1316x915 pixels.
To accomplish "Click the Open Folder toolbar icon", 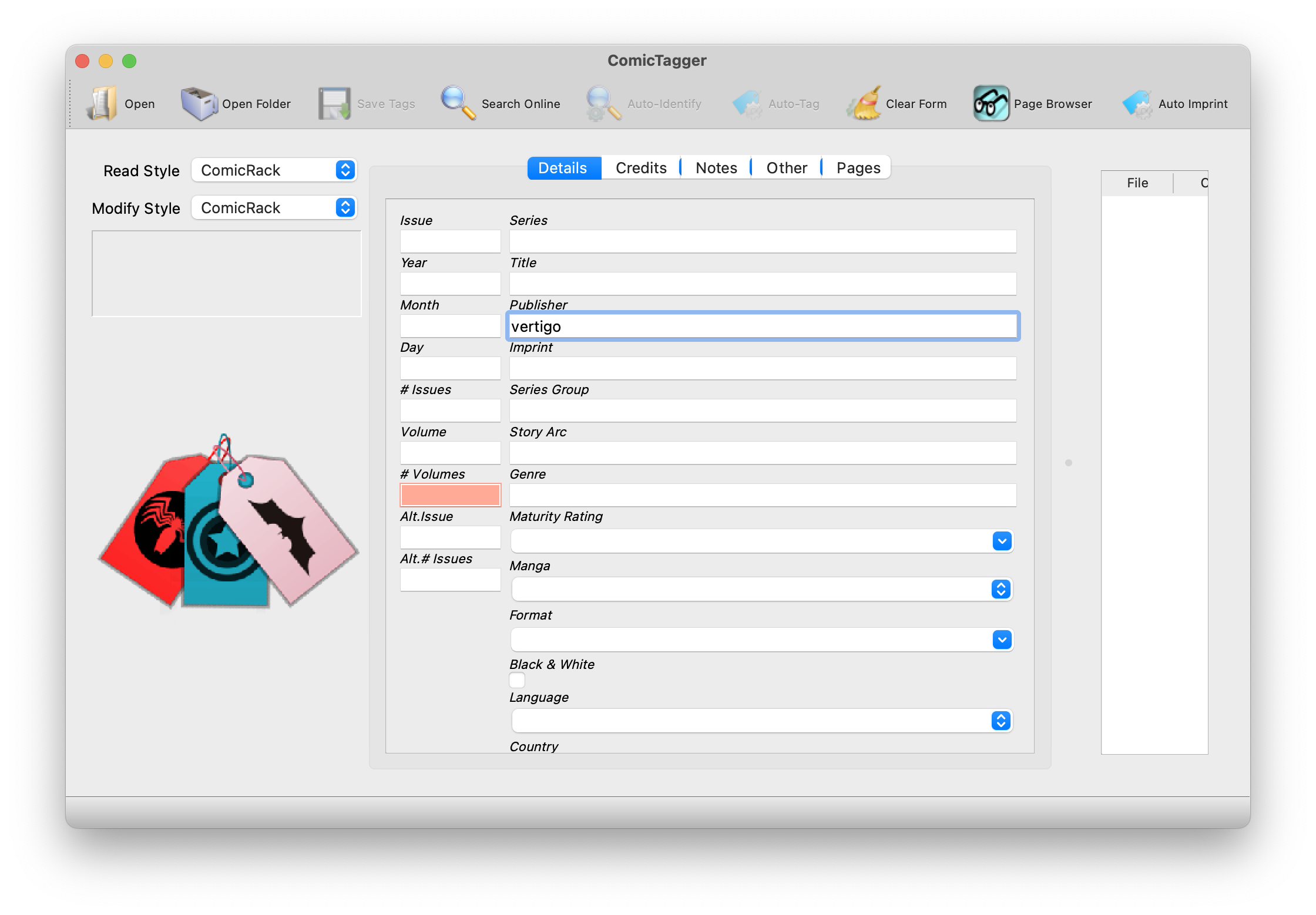I will point(237,103).
